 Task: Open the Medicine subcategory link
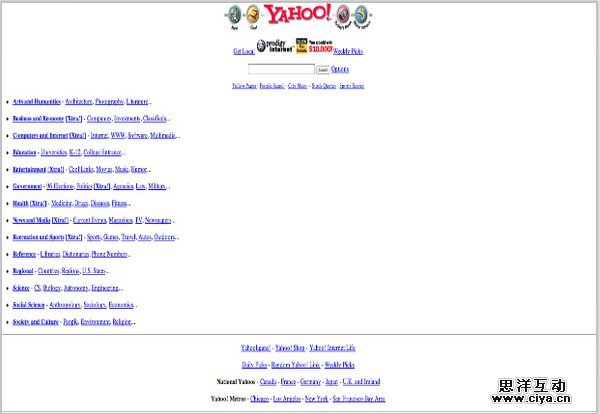click(x=62, y=203)
